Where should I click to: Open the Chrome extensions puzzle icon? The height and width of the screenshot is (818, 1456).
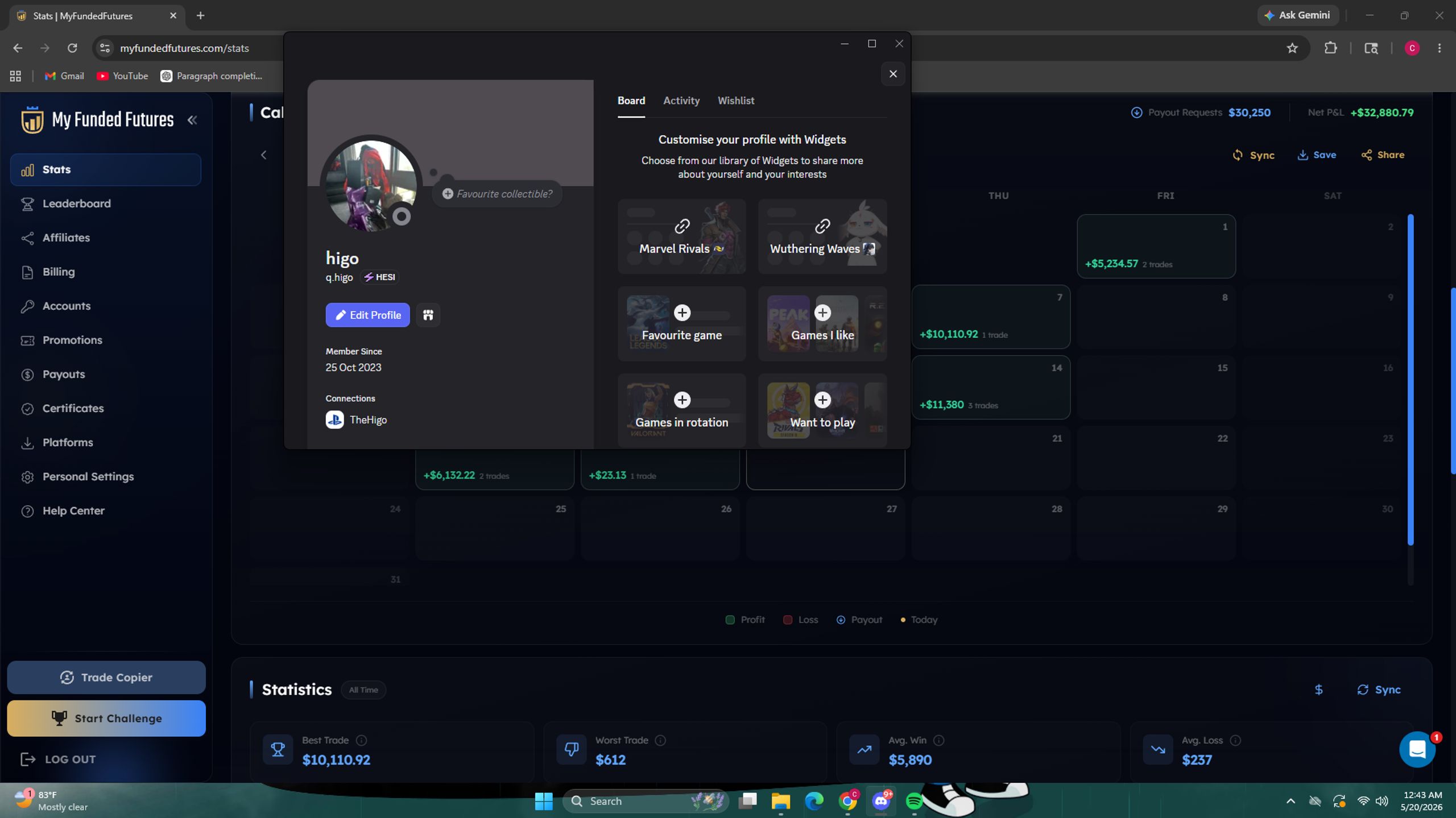[1330, 48]
